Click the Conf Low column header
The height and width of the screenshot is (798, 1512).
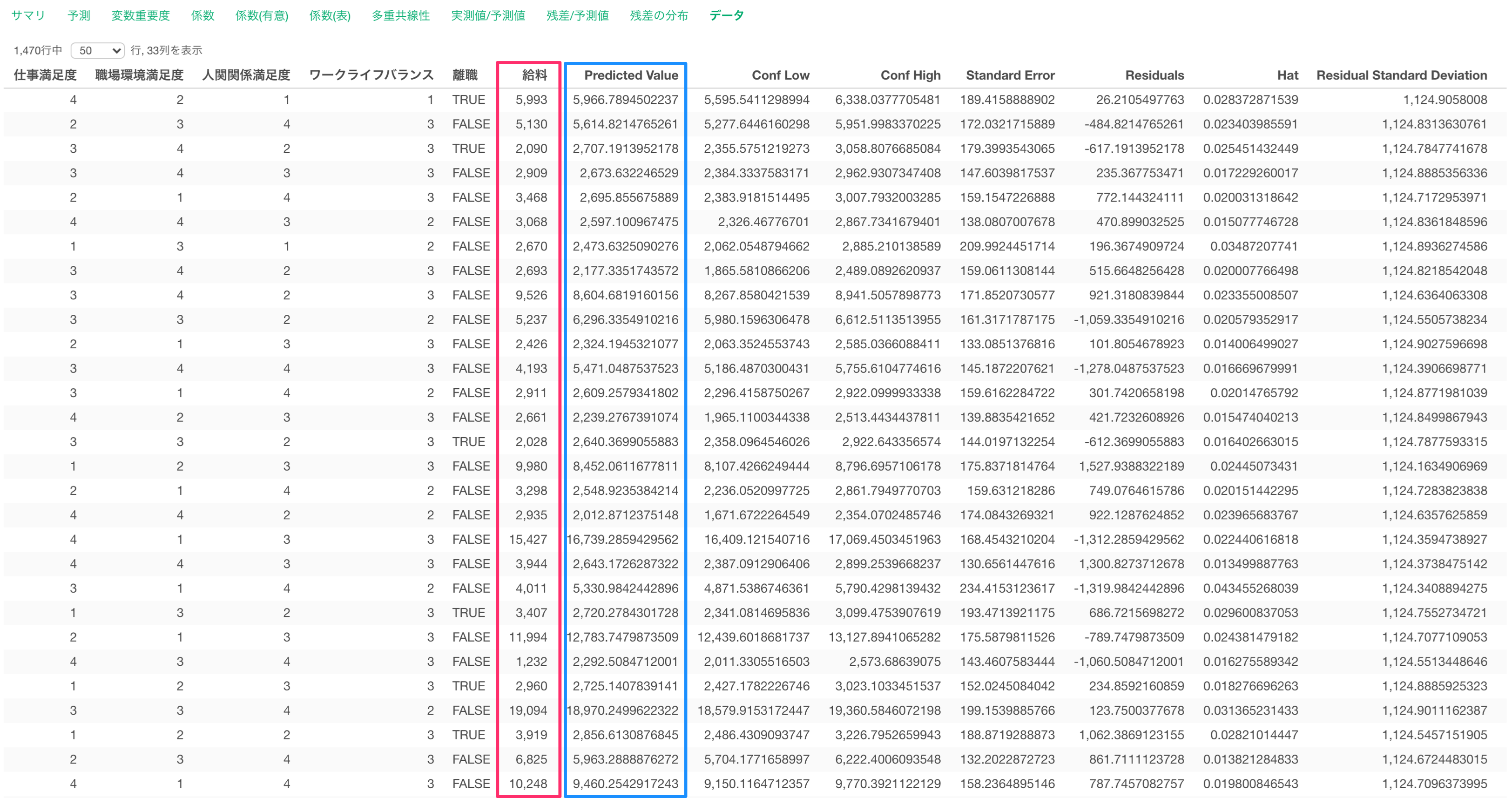780,75
